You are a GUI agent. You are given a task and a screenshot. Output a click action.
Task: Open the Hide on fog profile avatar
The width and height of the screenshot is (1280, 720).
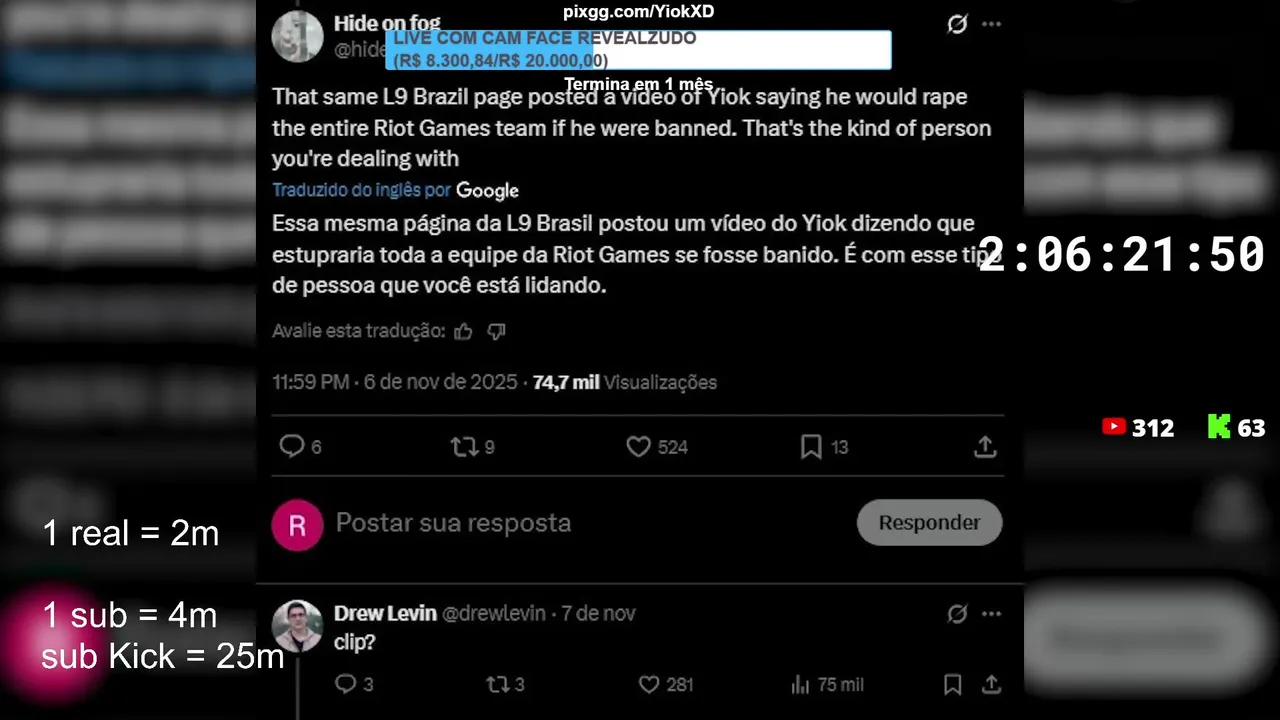pyautogui.click(x=297, y=36)
